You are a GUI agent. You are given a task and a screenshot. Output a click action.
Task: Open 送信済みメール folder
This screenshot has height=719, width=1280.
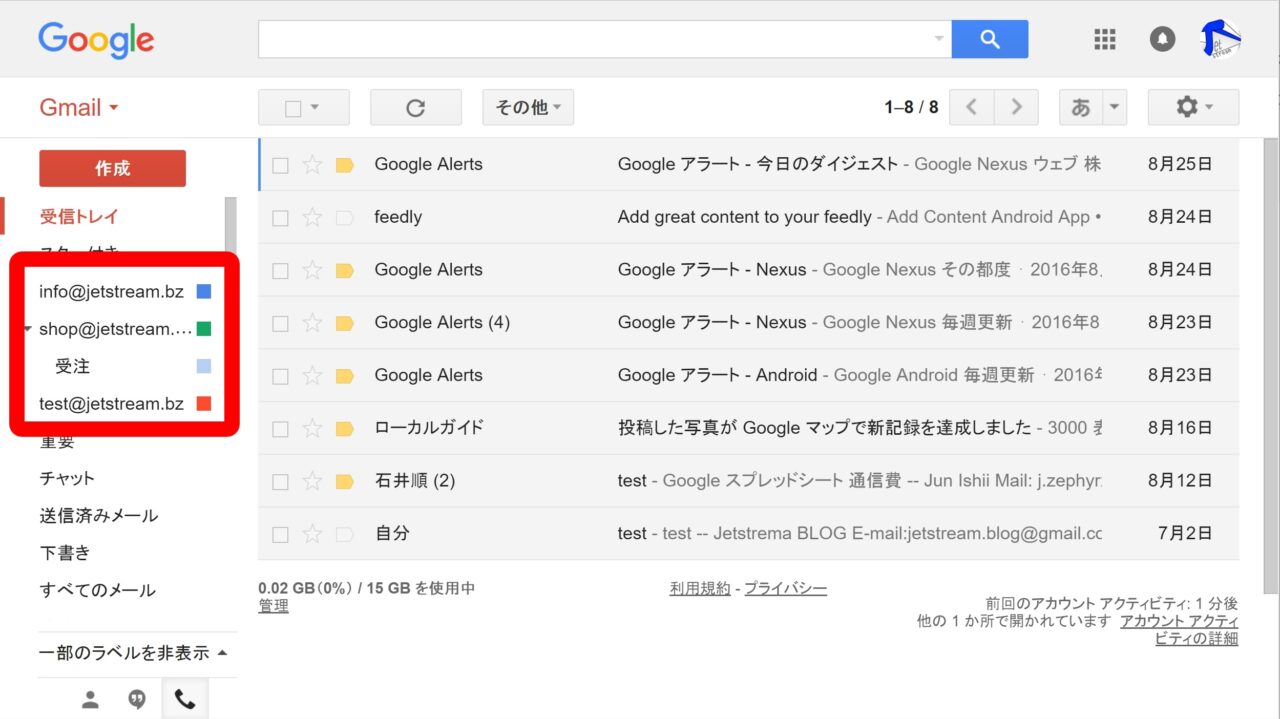[x=98, y=516]
